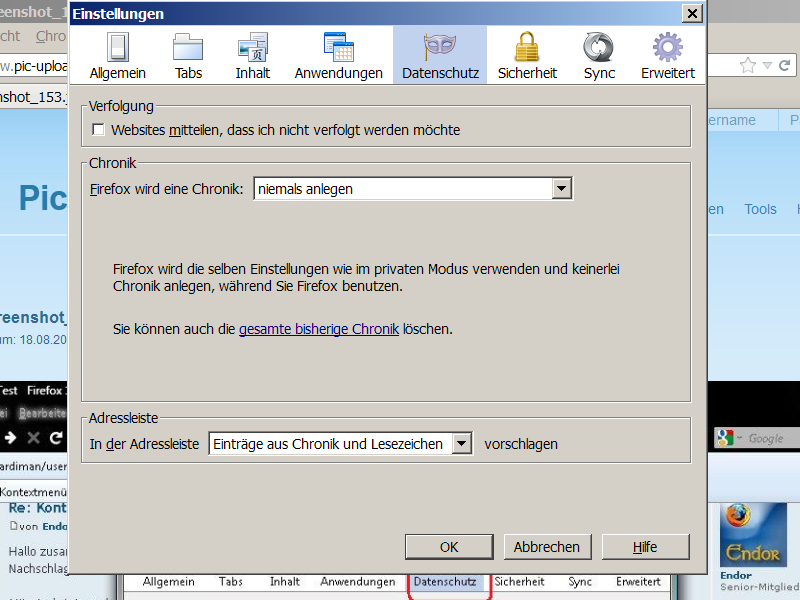Screen dimensions: 800x600
Task: Reload the page in background browser
Action: 785,65
